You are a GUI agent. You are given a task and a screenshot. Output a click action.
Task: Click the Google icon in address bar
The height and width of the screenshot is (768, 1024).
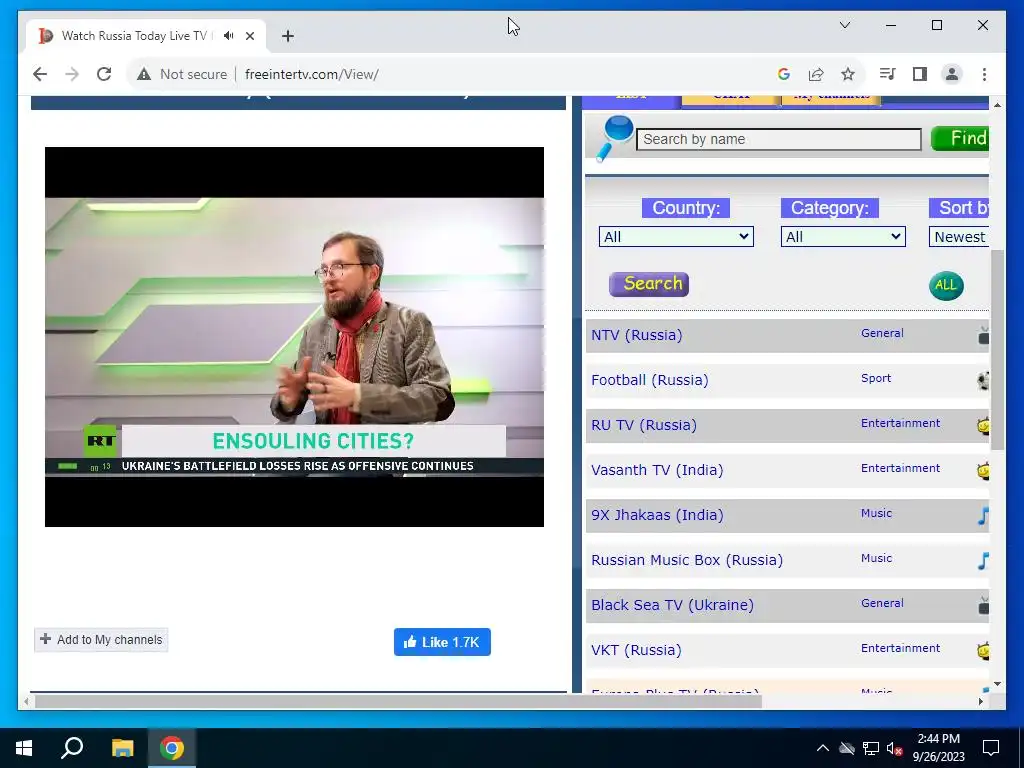point(784,74)
